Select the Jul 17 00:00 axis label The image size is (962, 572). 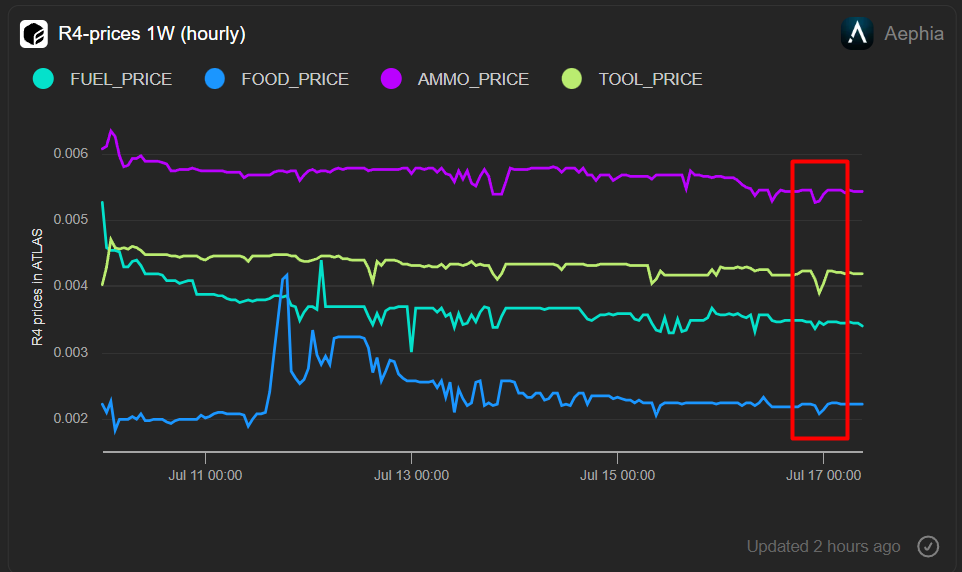point(823,475)
